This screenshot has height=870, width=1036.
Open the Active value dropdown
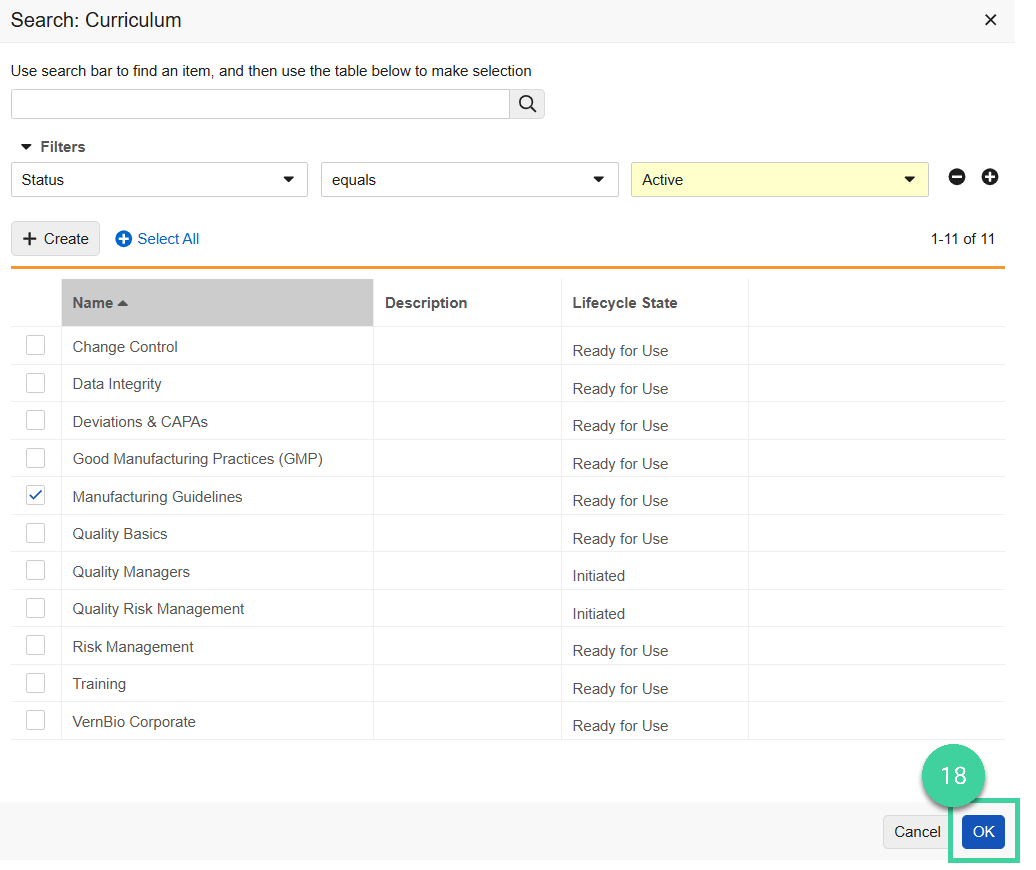(x=779, y=180)
